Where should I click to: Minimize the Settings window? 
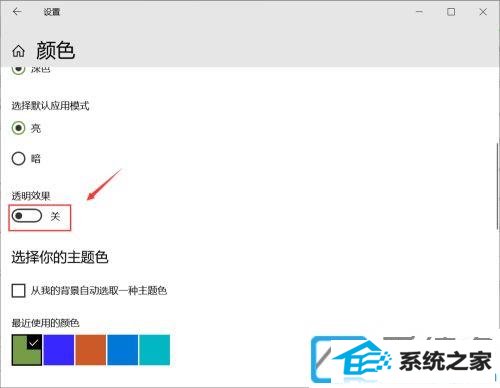point(419,12)
